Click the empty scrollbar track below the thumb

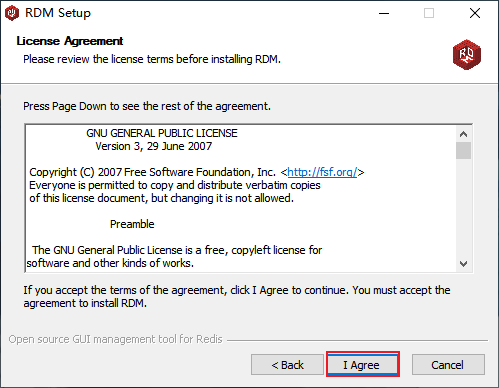point(463,207)
